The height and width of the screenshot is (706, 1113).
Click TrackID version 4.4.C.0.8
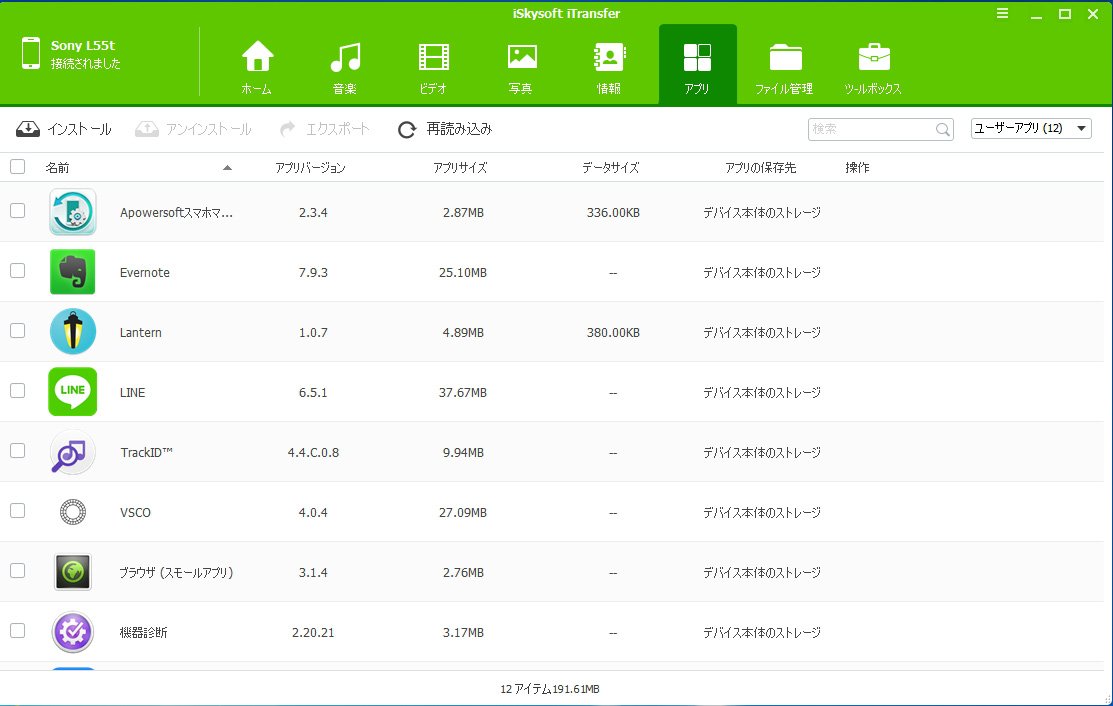click(x=313, y=453)
